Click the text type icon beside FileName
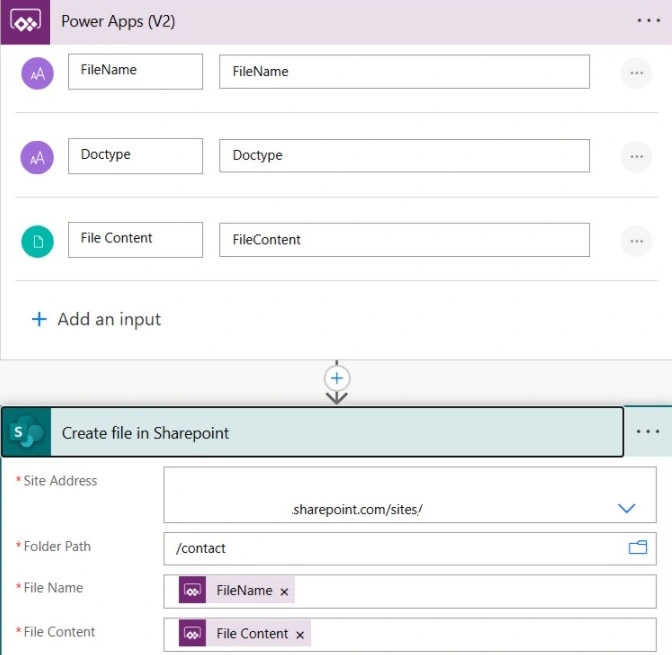Image resolution: width=672 pixels, height=655 pixels. tap(38, 73)
